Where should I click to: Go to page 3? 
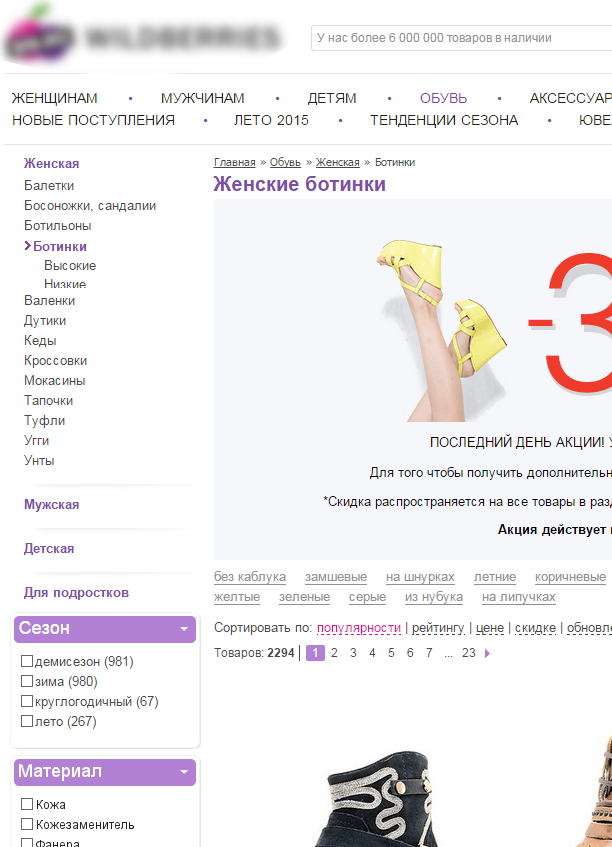[353, 653]
